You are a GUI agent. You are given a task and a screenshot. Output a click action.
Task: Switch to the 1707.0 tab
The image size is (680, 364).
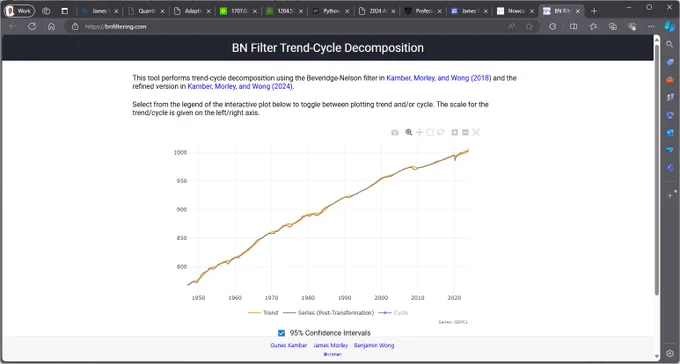(x=238, y=11)
